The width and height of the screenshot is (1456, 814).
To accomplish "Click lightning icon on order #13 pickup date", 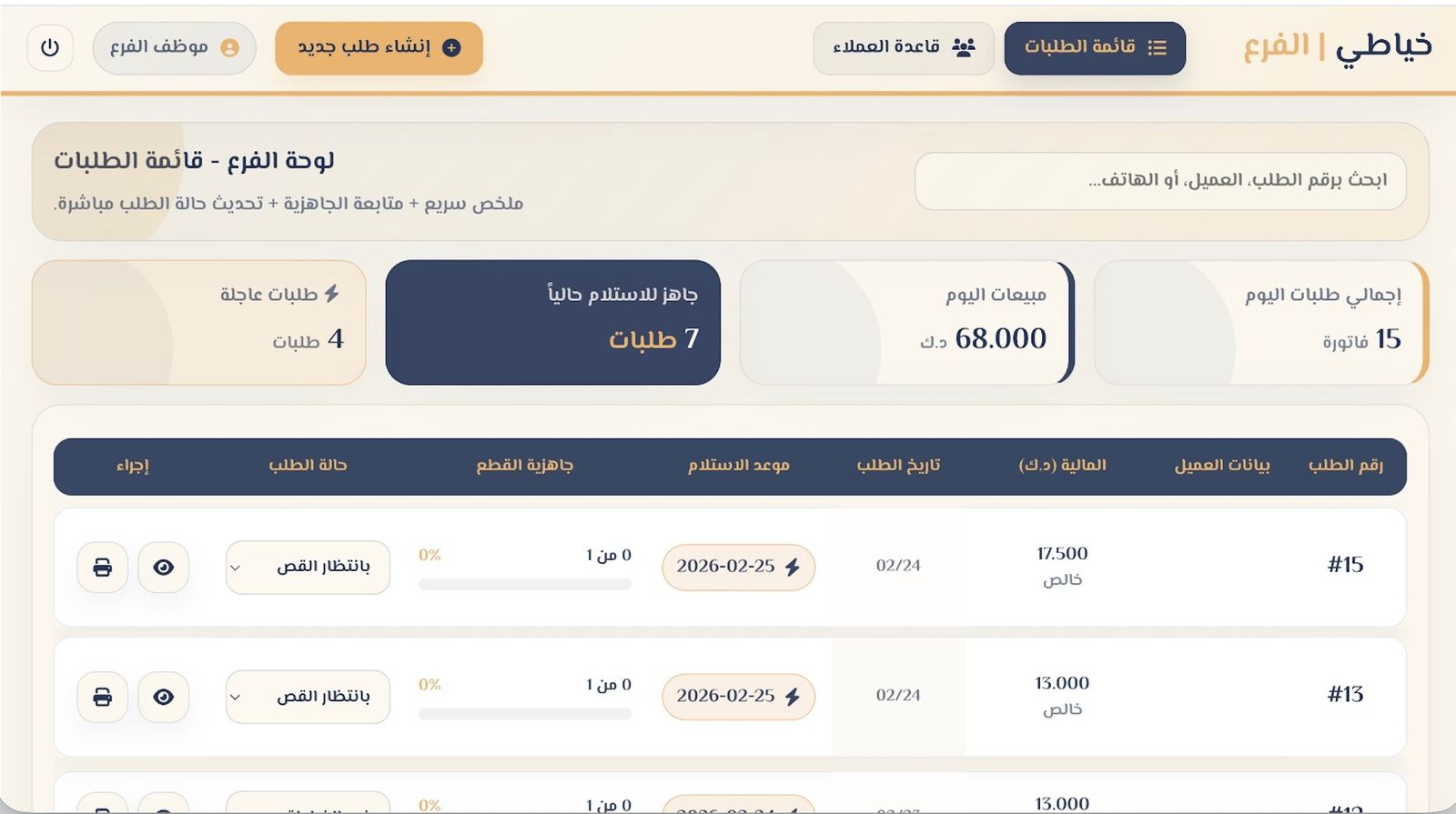I will click(793, 697).
